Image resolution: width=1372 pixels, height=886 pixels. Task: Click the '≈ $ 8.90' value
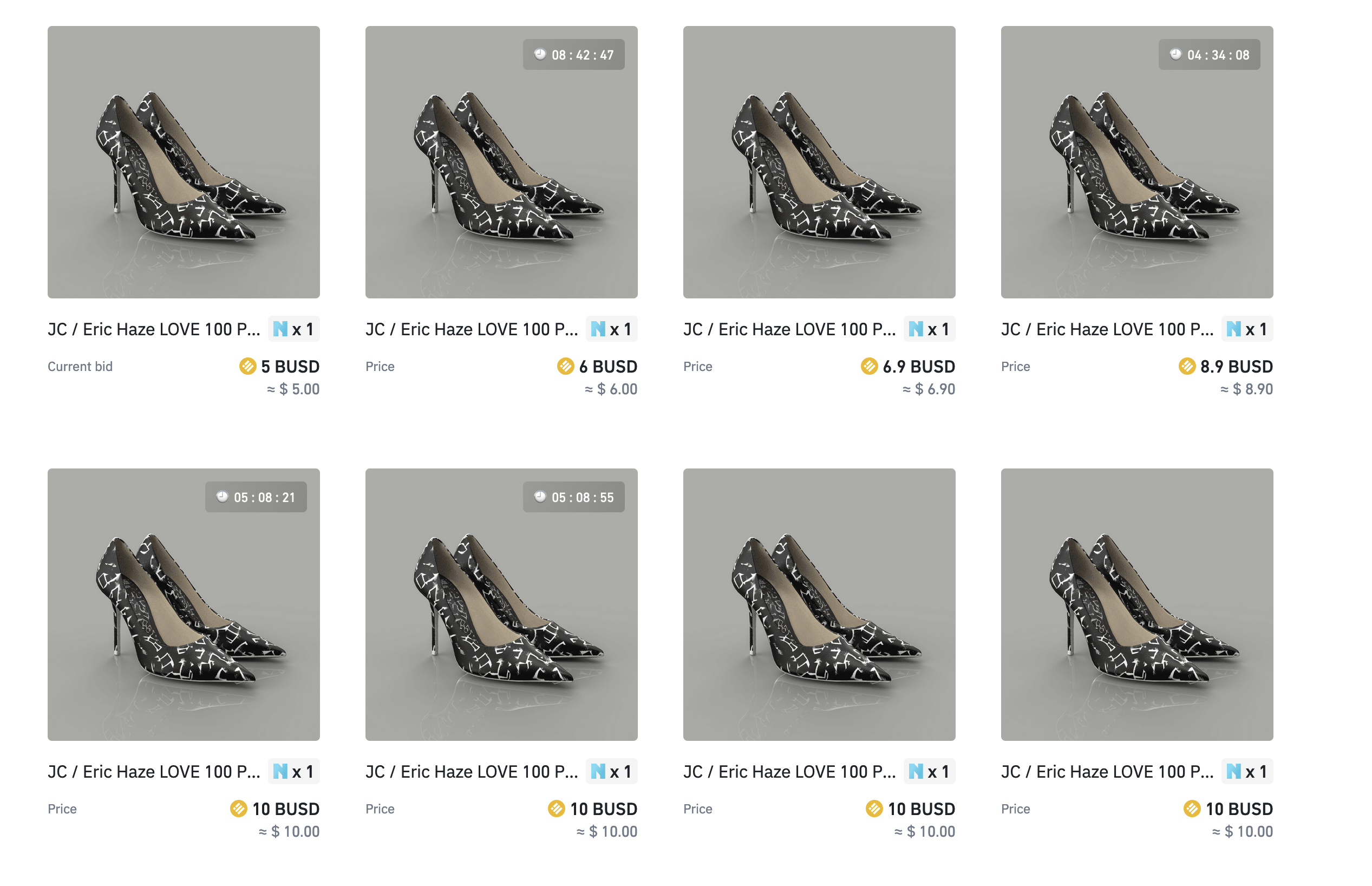pyautogui.click(x=1246, y=389)
